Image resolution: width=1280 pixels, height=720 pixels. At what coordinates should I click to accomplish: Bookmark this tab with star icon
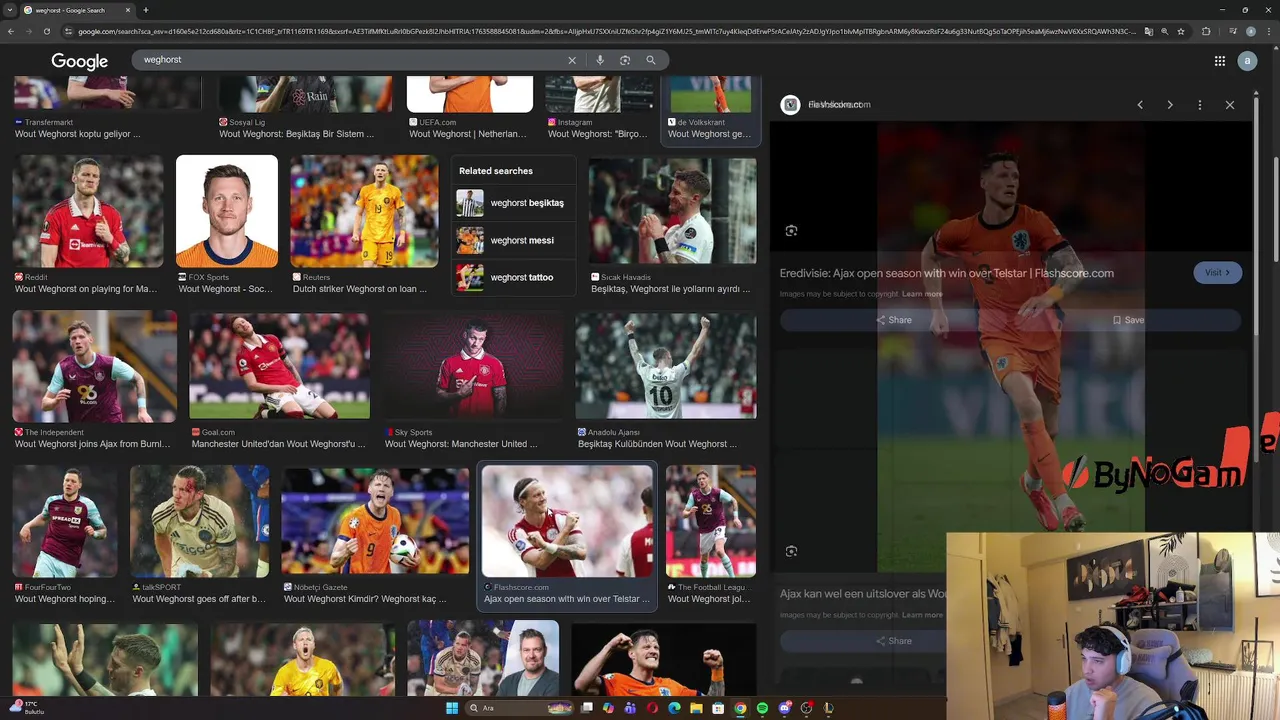[1181, 31]
